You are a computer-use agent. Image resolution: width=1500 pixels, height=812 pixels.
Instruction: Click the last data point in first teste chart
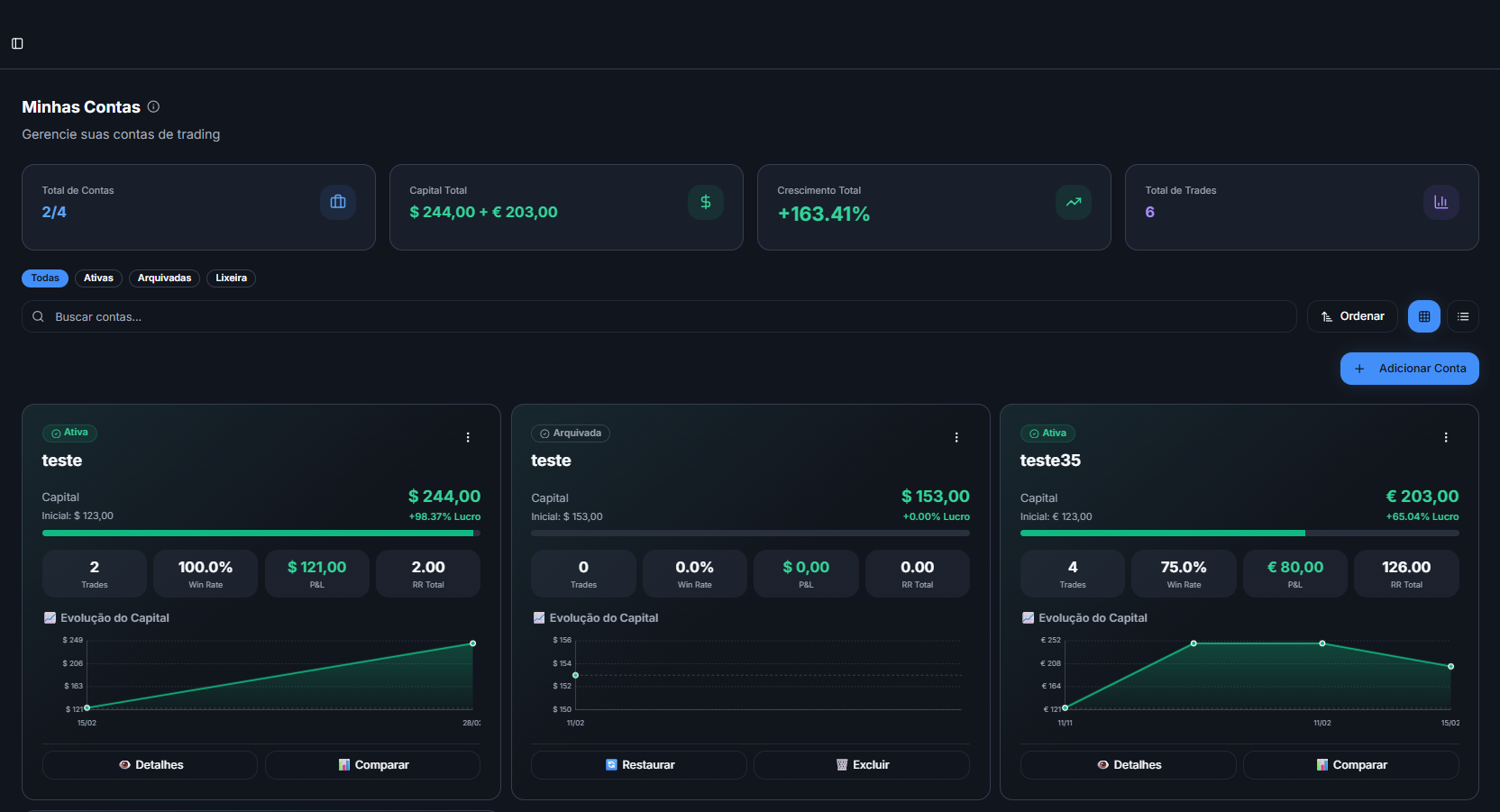472,643
